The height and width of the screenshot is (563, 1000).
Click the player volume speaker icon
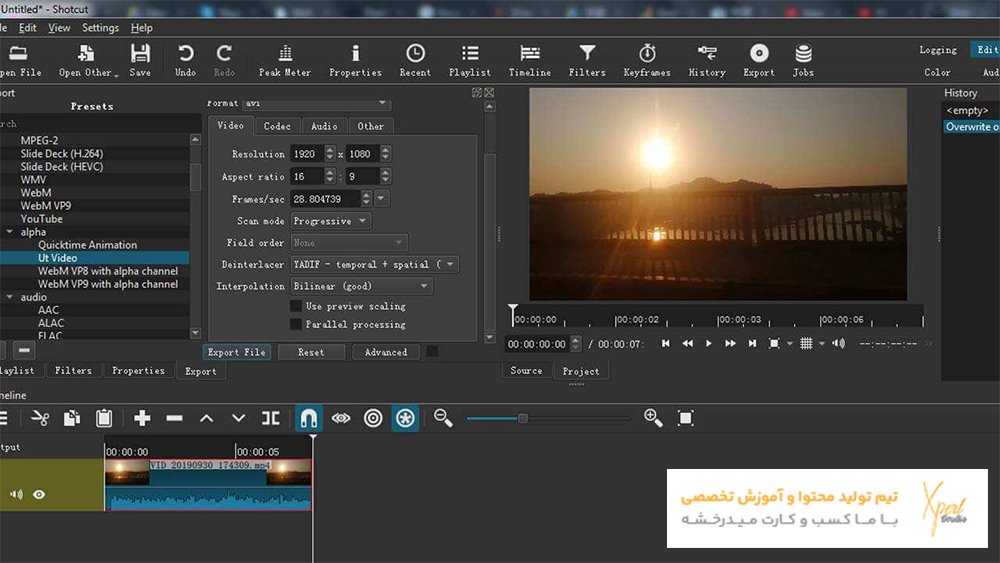click(838, 344)
